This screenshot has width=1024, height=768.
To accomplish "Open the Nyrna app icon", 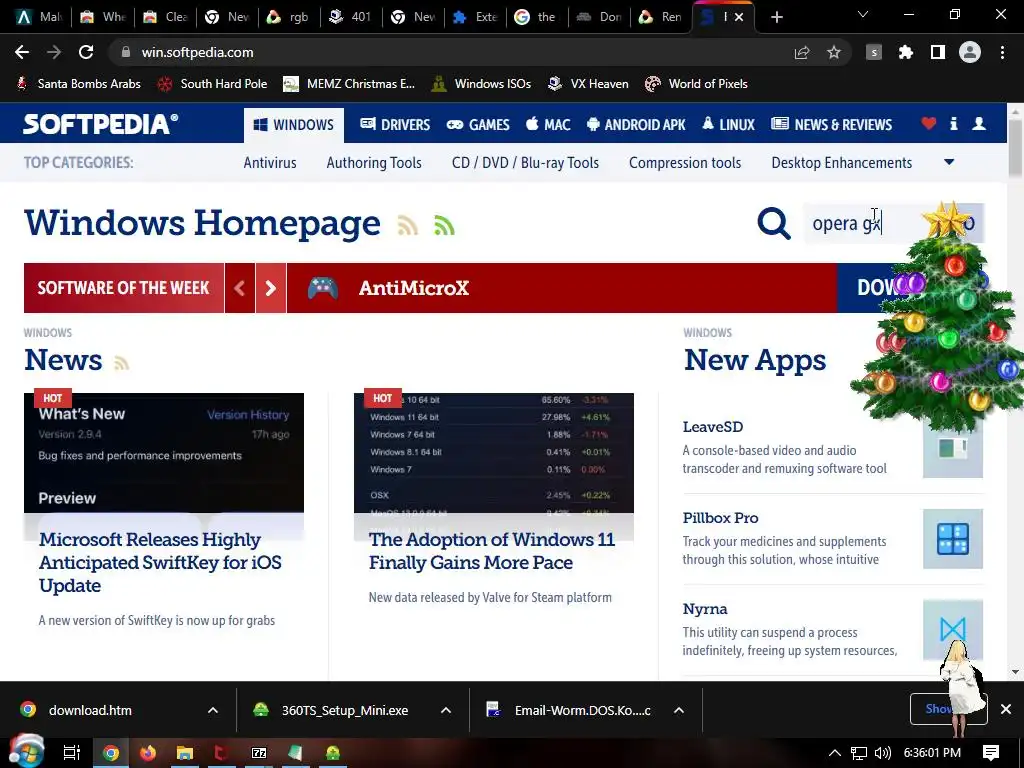I will tap(953, 630).
